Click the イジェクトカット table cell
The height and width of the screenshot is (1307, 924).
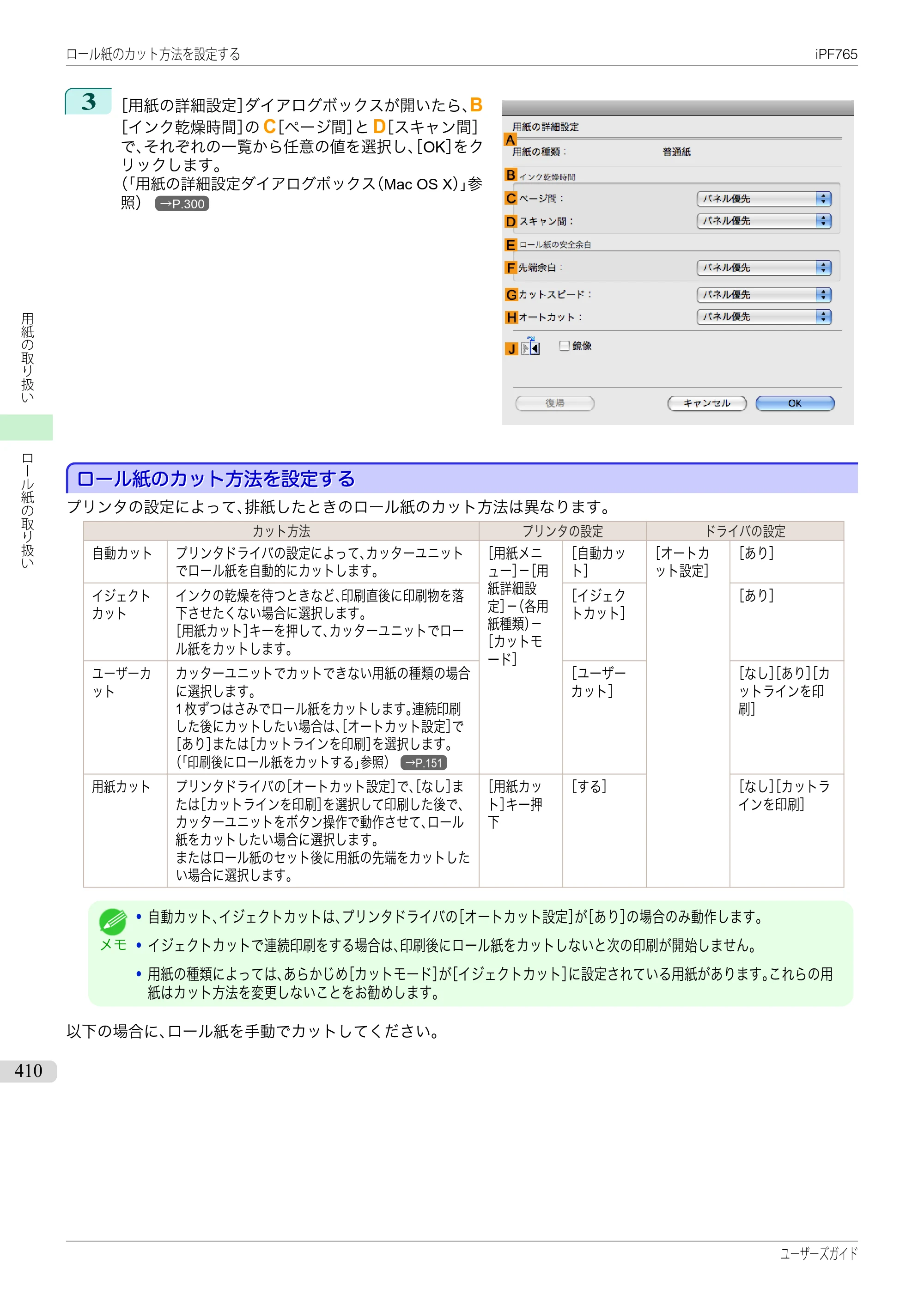pyautogui.click(x=125, y=622)
